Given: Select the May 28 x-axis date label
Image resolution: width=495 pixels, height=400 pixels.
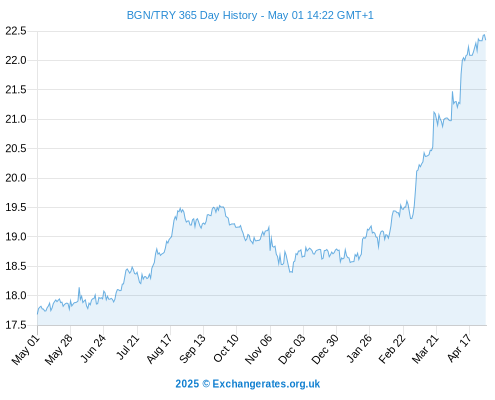Looking at the screenshot, I should 59,350.
